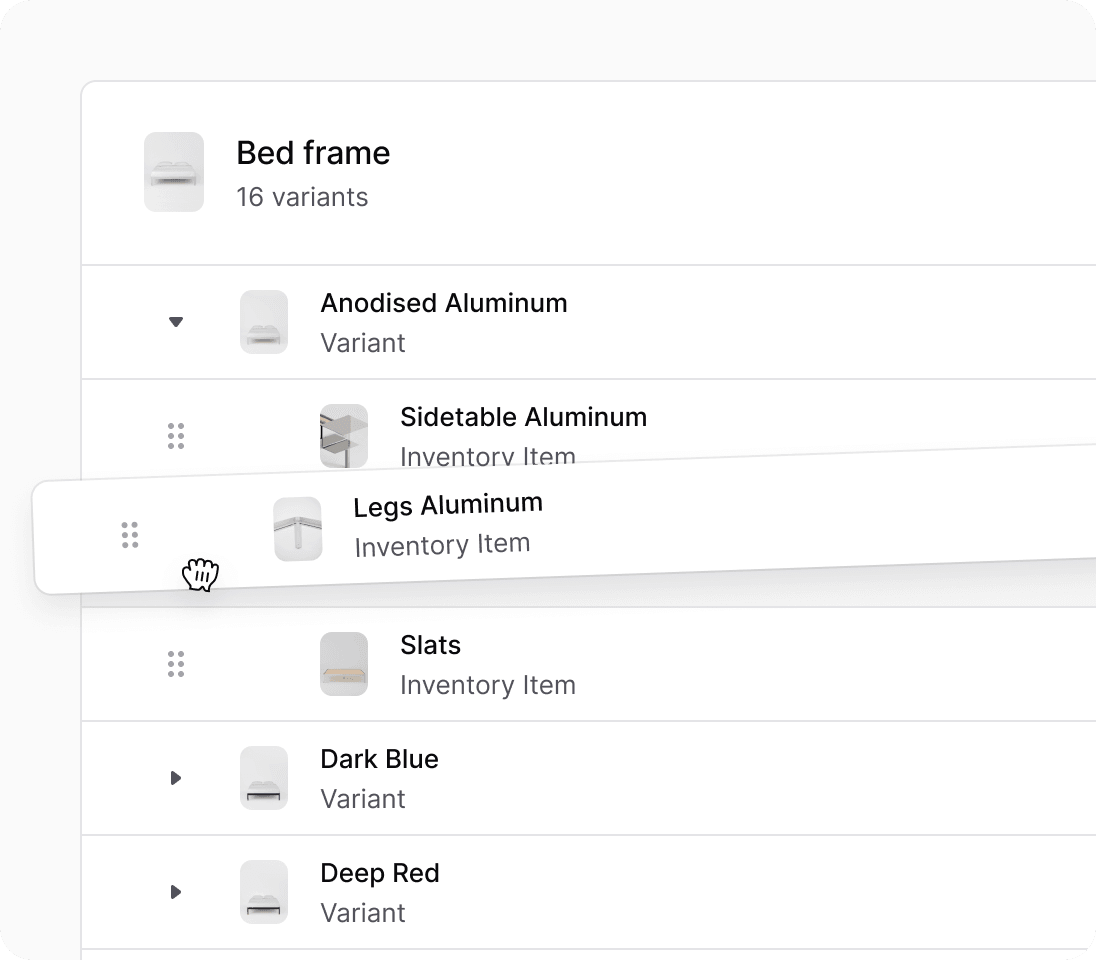Select the Bed frame title
This screenshot has height=960, width=1096.
click(x=313, y=153)
